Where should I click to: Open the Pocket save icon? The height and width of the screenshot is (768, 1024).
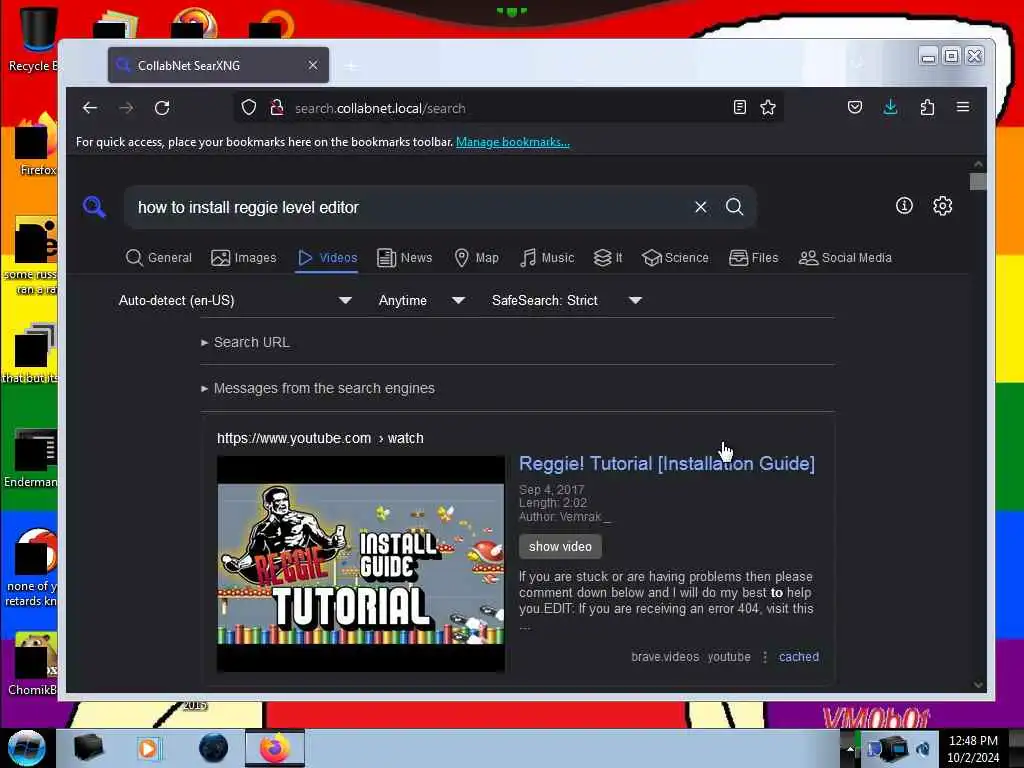coord(854,107)
